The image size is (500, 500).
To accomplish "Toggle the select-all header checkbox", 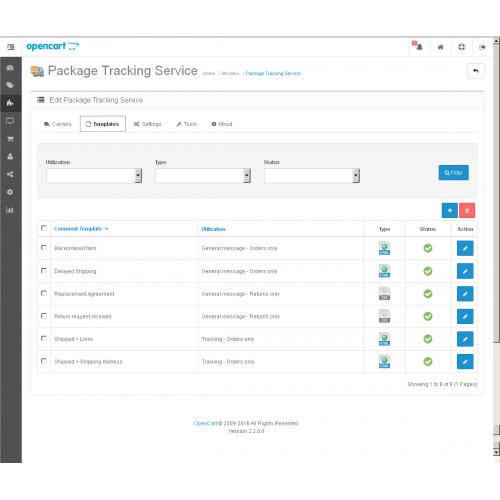I will pos(44,228).
